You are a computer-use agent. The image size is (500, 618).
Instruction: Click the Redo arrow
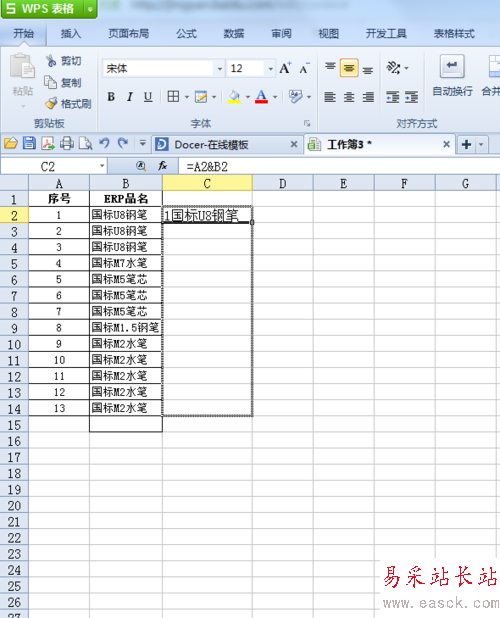point(123,143)
